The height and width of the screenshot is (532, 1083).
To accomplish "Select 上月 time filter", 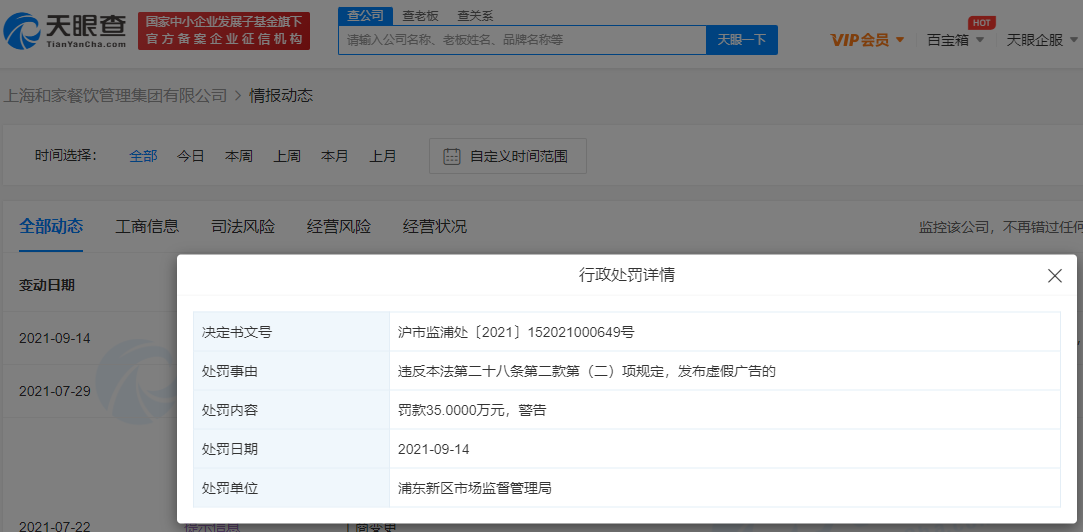I will 382,156.
